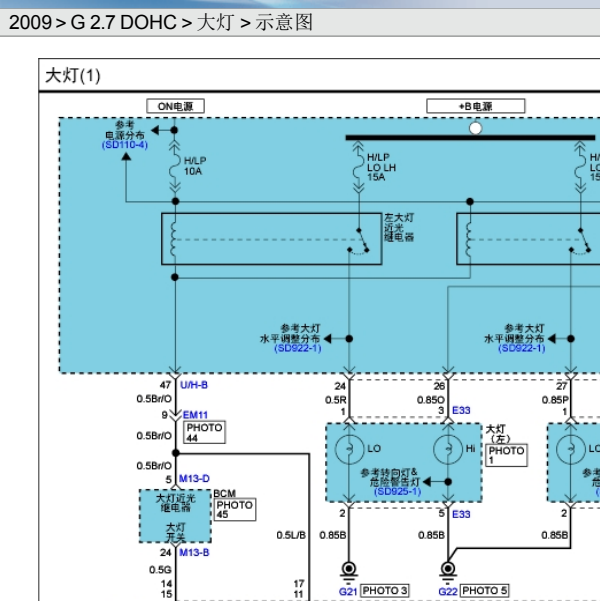Click the +B电源 label box
This screenshot has height=601, width=600.
(x=476, y=106)
